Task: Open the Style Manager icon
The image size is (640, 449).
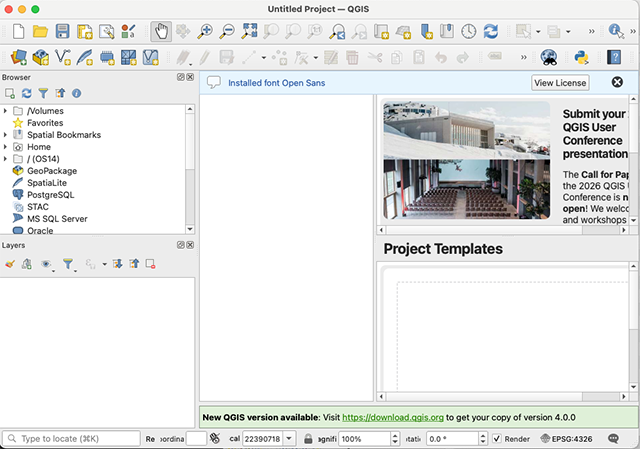Action: coord(128,31)
